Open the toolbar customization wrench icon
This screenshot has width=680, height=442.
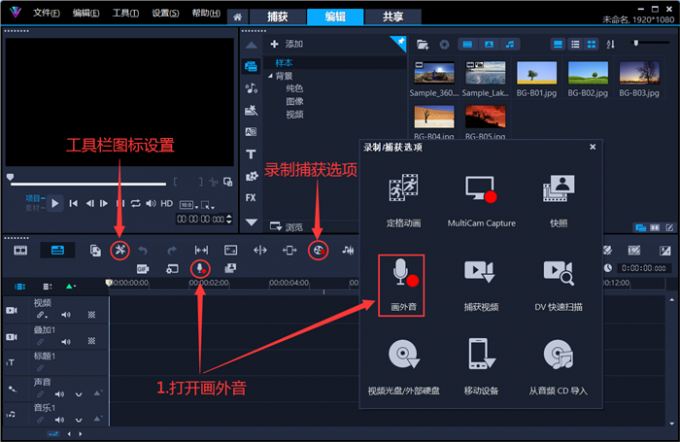tap(119, 249)
